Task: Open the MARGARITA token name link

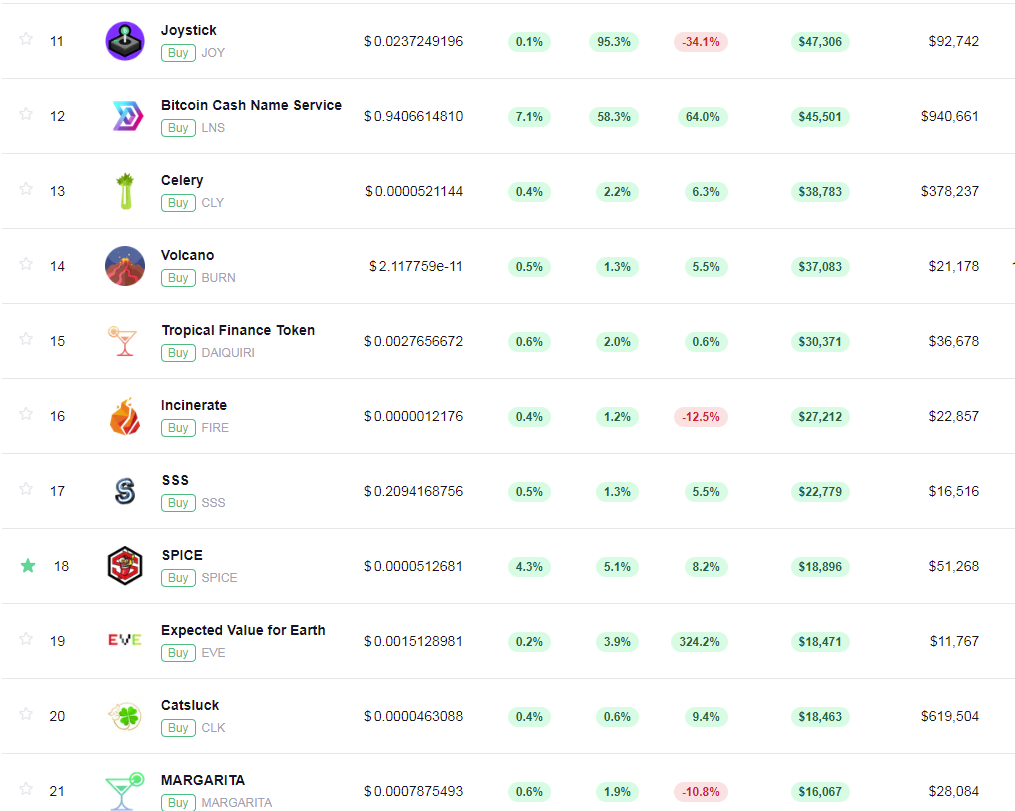Action: 203,780
